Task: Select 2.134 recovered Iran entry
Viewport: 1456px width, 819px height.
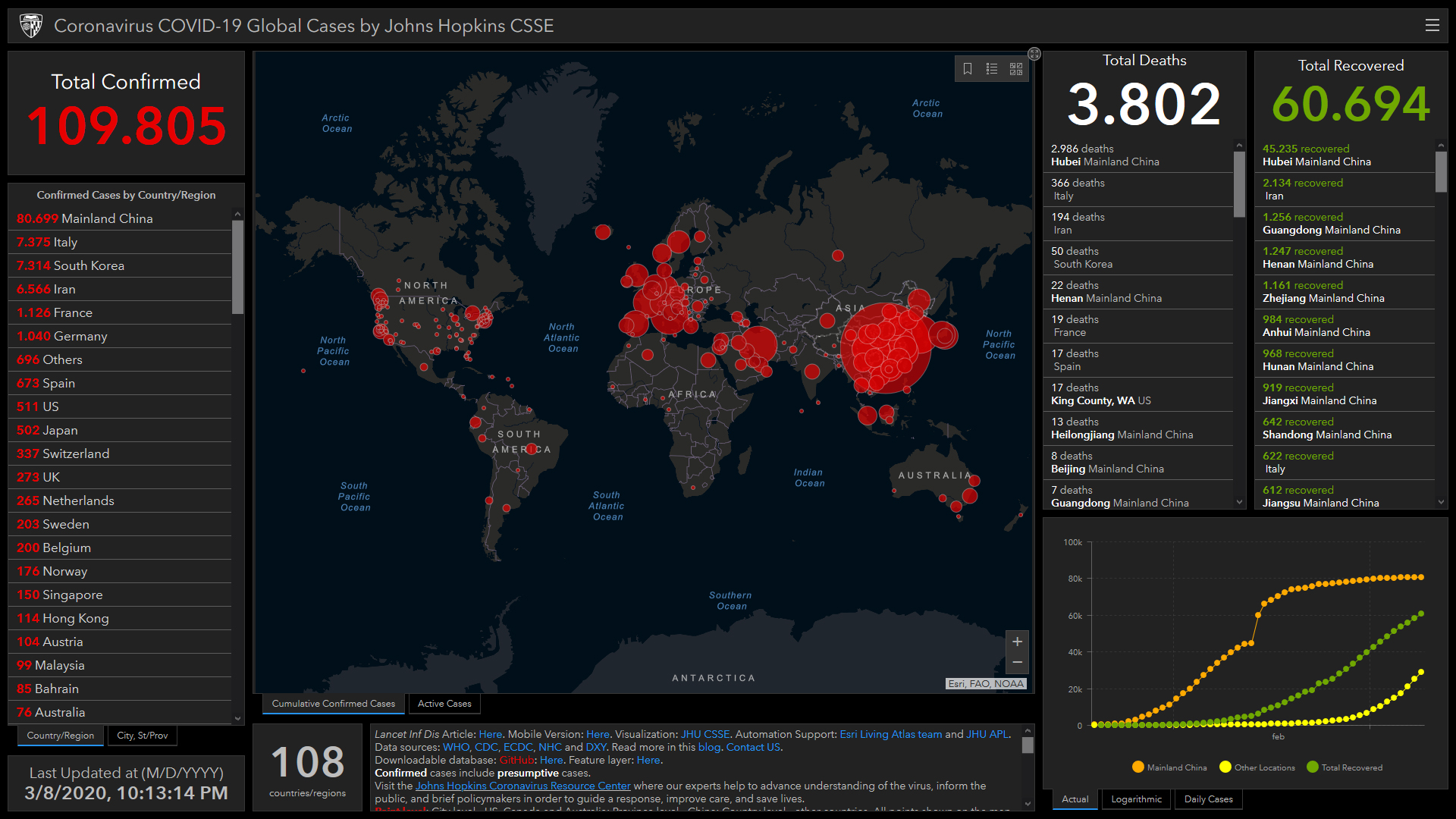Action: (1345, 190)
